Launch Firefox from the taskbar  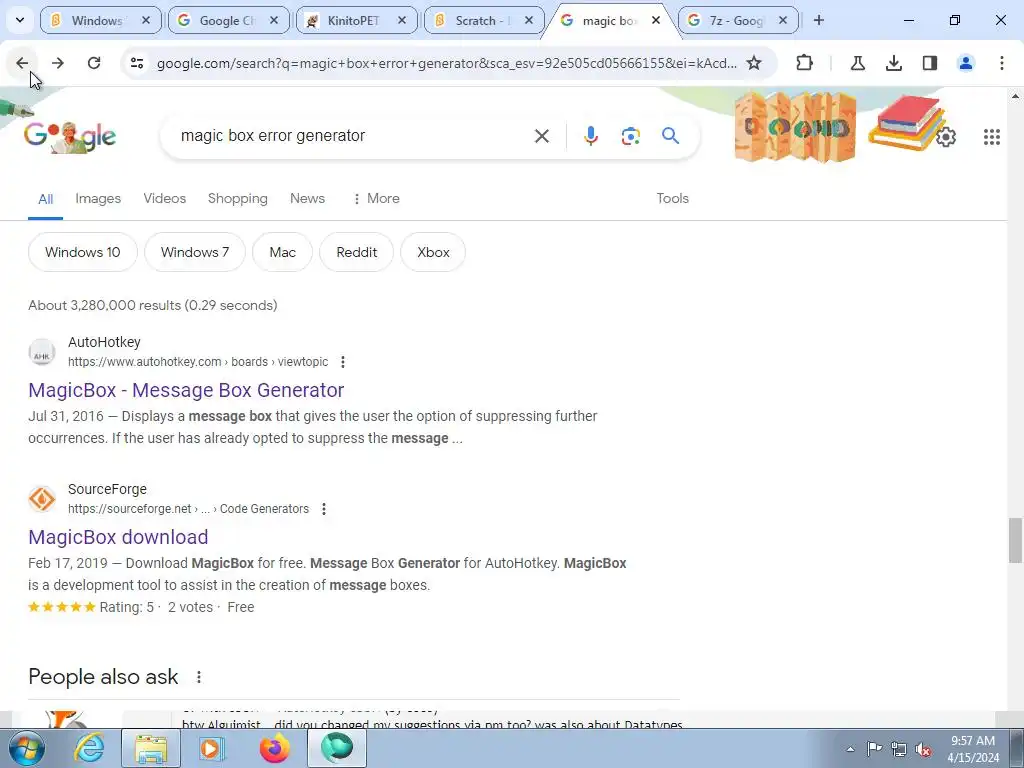pos(274,748)
